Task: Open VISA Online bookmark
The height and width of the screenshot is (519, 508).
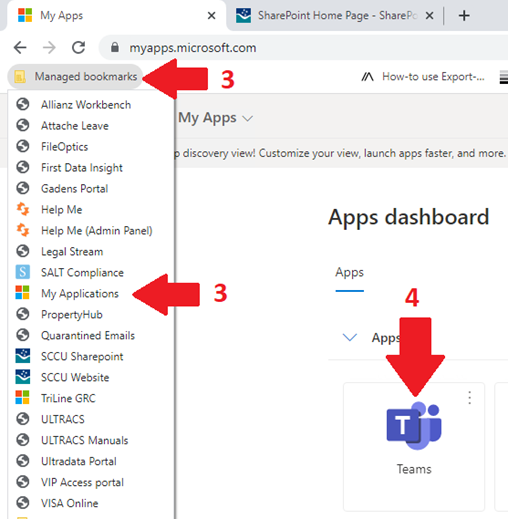Action: 91,503
